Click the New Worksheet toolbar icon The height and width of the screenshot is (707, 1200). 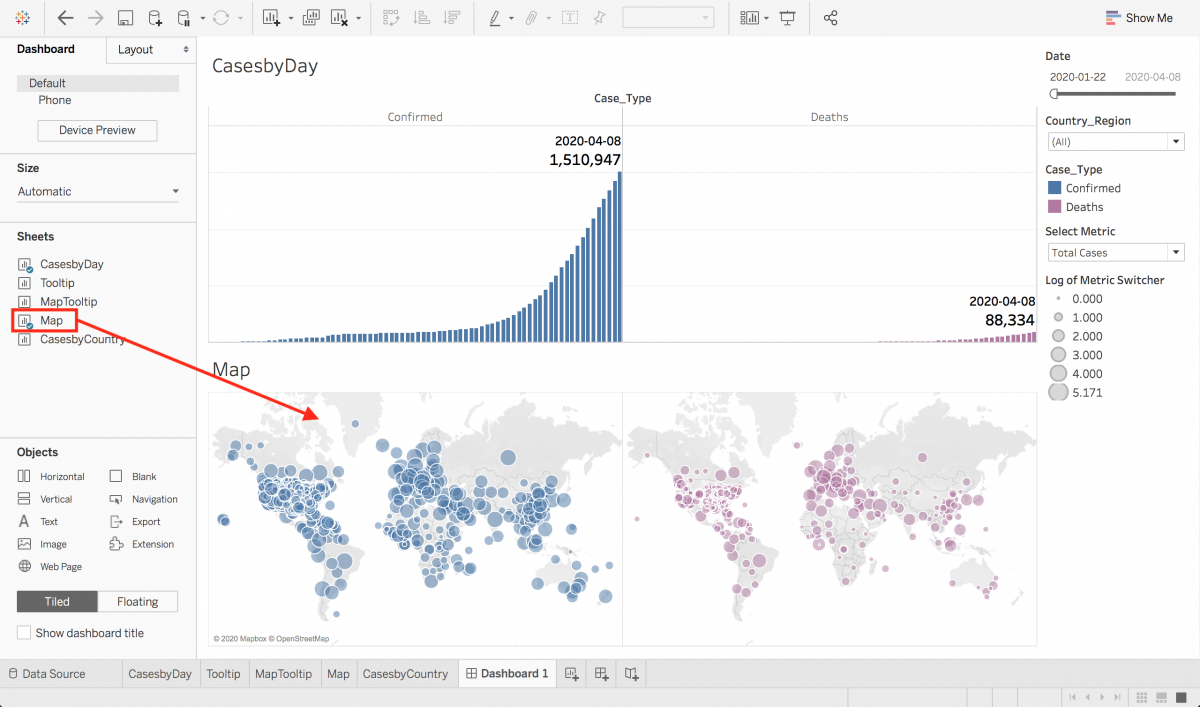point(269,18)
